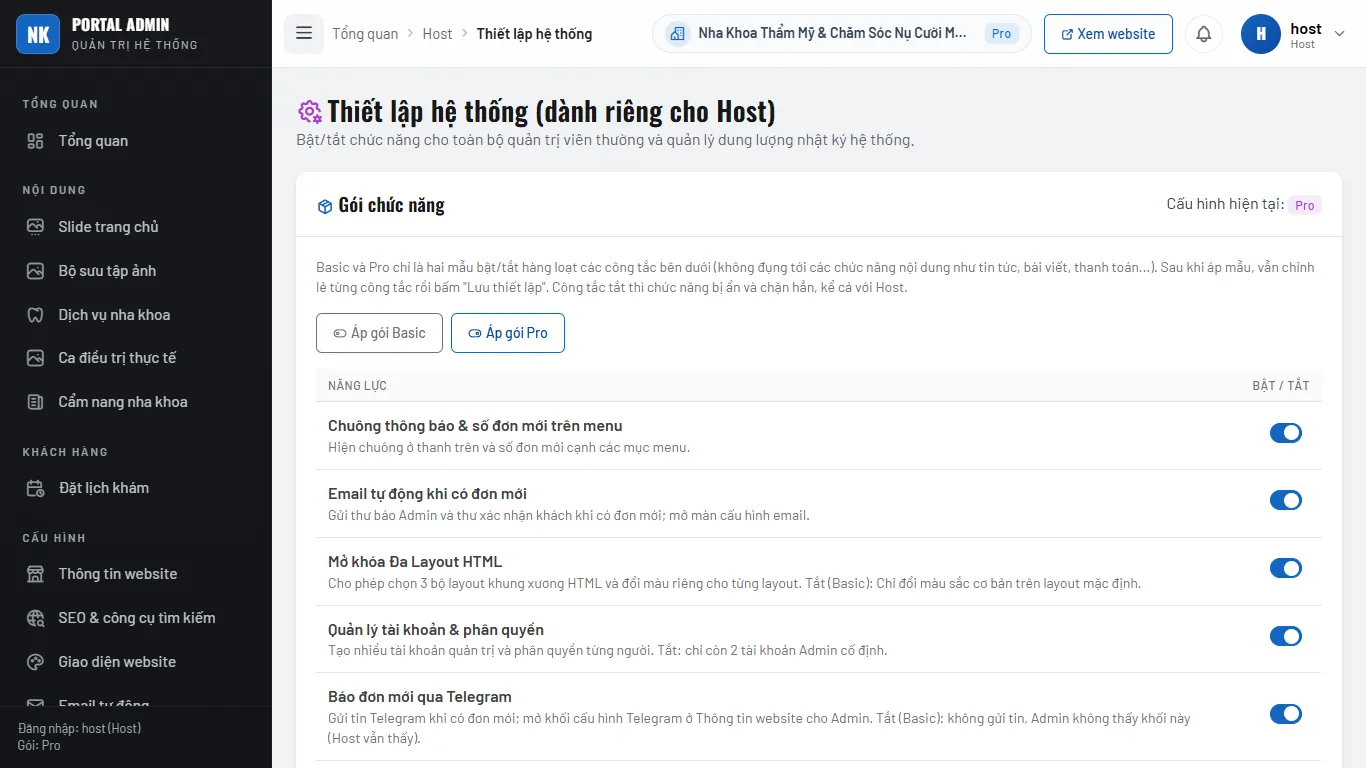The width and height of the screenshot is (1366, 768).
Task: Click the Gói: Pro sidebar footer text
Action: (x=39, y=745)
